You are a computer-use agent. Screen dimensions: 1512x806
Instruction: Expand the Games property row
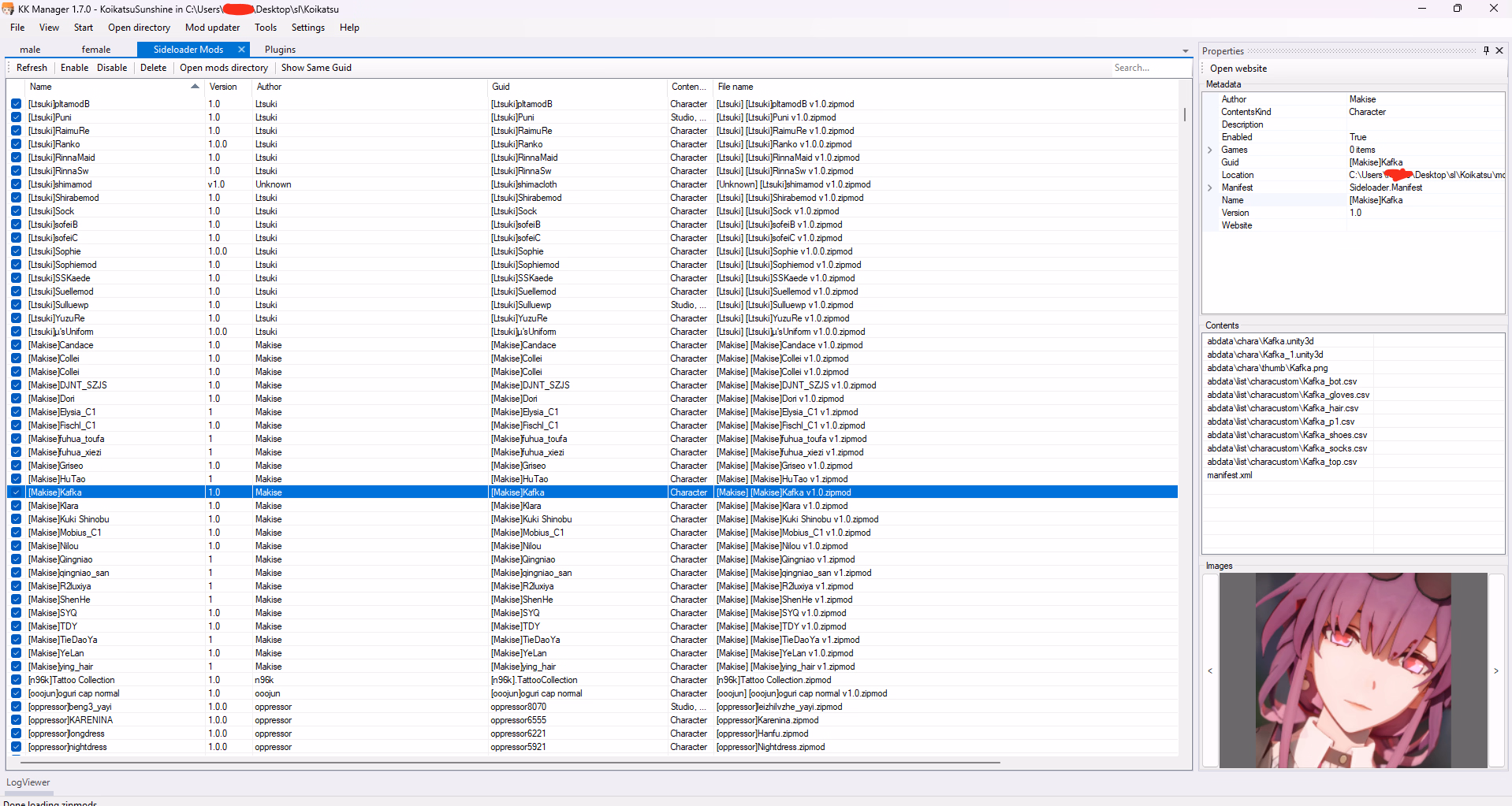pyautogui.click(x=1210, y=150)
